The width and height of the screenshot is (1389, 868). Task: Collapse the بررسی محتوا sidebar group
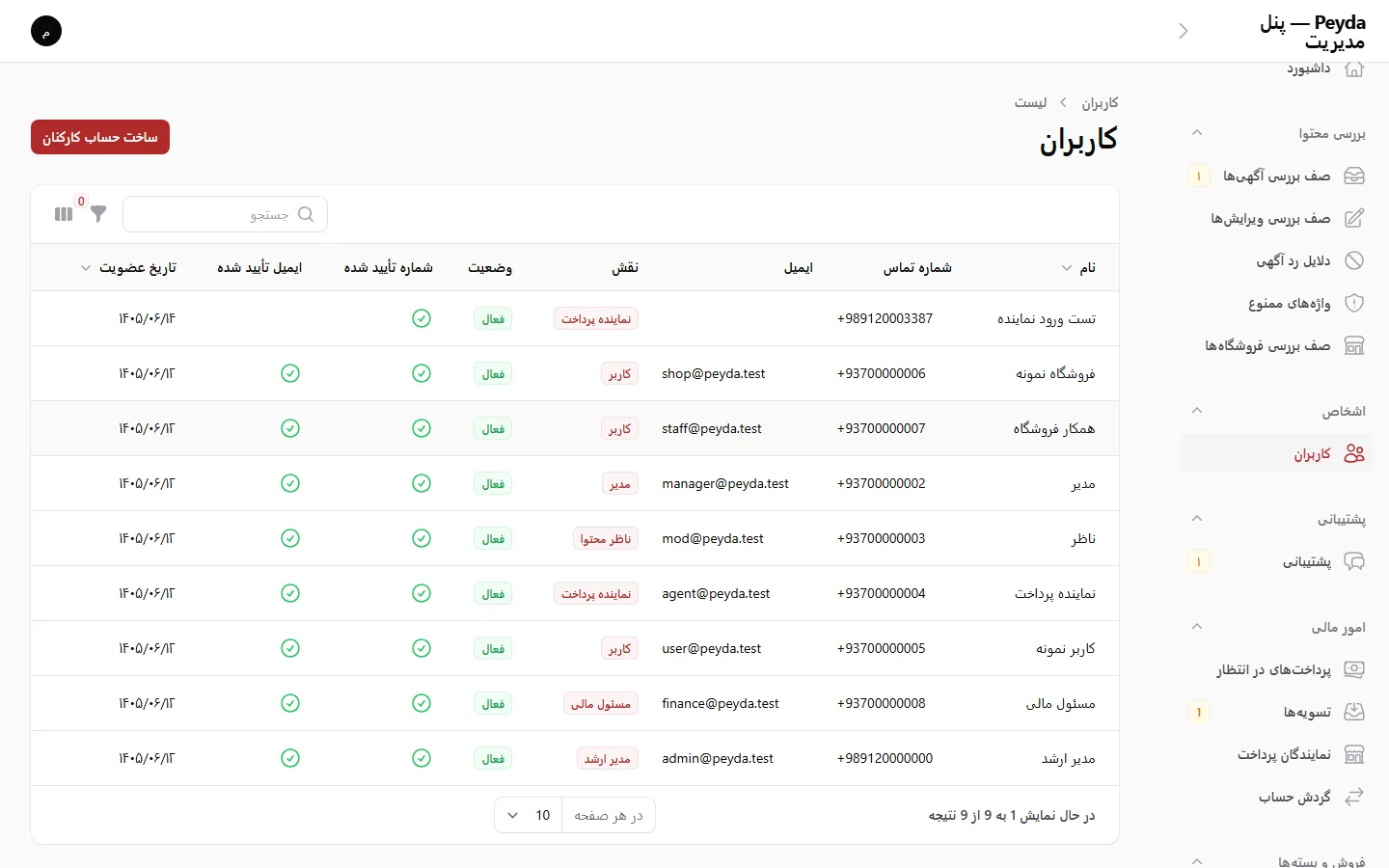[1197, 133]
